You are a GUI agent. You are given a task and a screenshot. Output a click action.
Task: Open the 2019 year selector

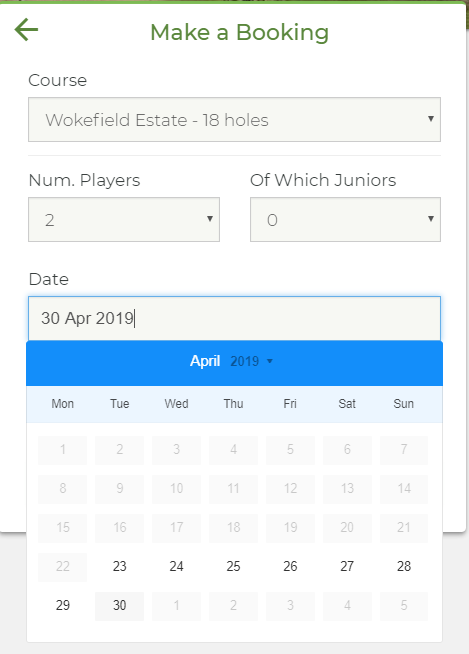(252, 361)
